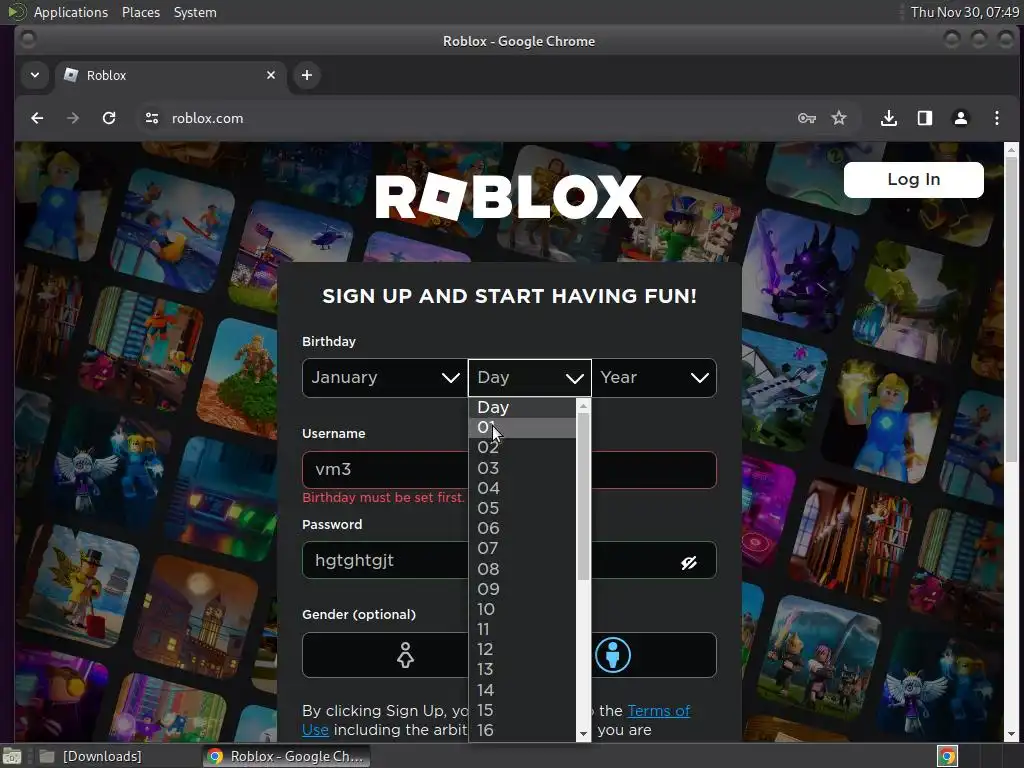Click the Username field containing vm3
The image size is (1024, 768).
[509, 470]
